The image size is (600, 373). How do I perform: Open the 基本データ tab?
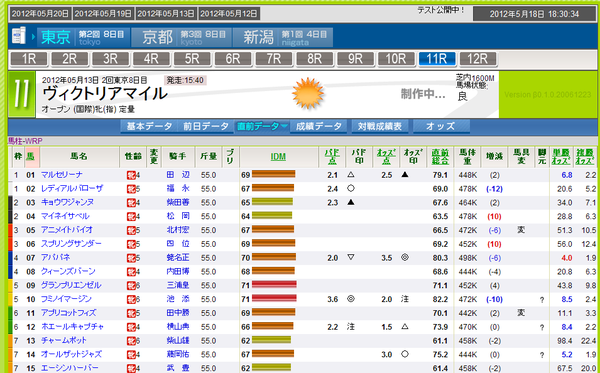[149, 126]
